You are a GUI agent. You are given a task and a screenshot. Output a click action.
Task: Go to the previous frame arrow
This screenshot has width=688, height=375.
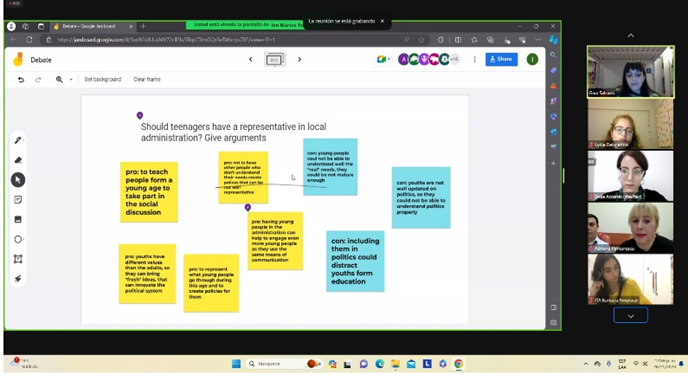(x=251, y=59)
